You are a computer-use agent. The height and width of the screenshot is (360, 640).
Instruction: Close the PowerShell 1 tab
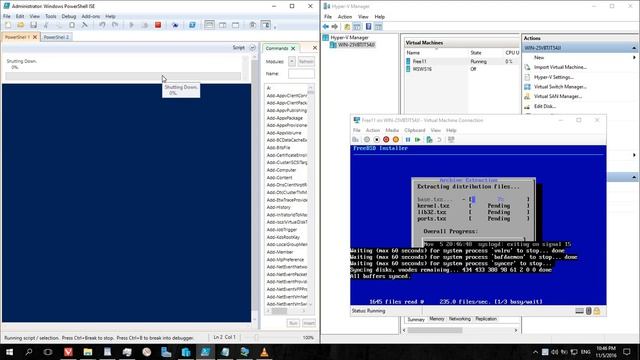tap(35, 37)
